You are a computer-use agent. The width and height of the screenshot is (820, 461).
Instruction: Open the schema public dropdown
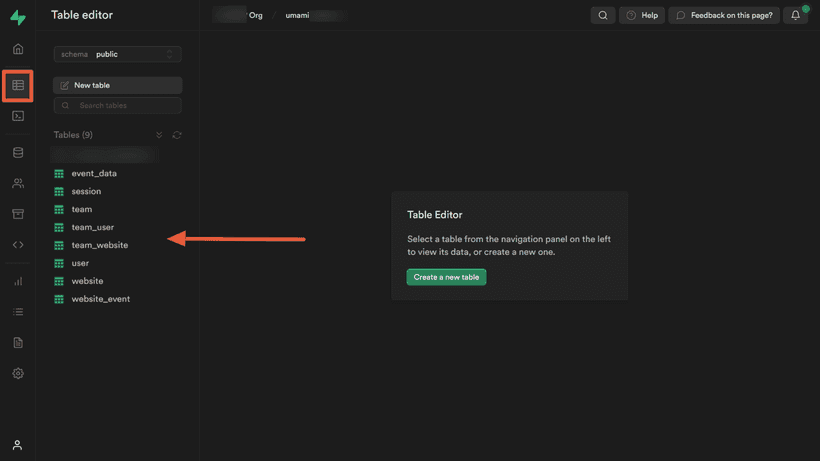117,54
